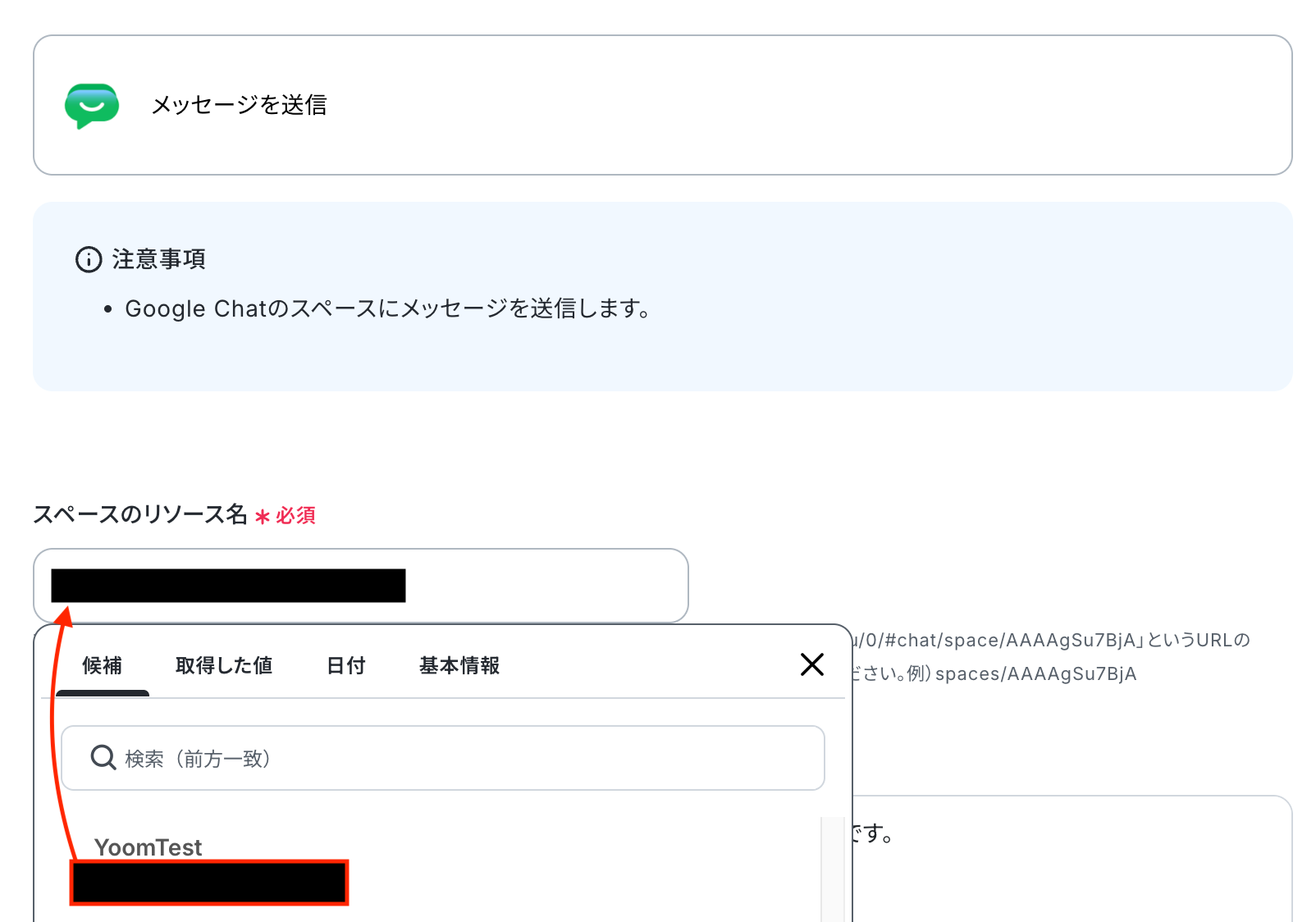The height and width of the screenshot is (922, 1316).
Task: Click the candidate list scrollbar
Action: pyautogui.click(x=832, y=869)
